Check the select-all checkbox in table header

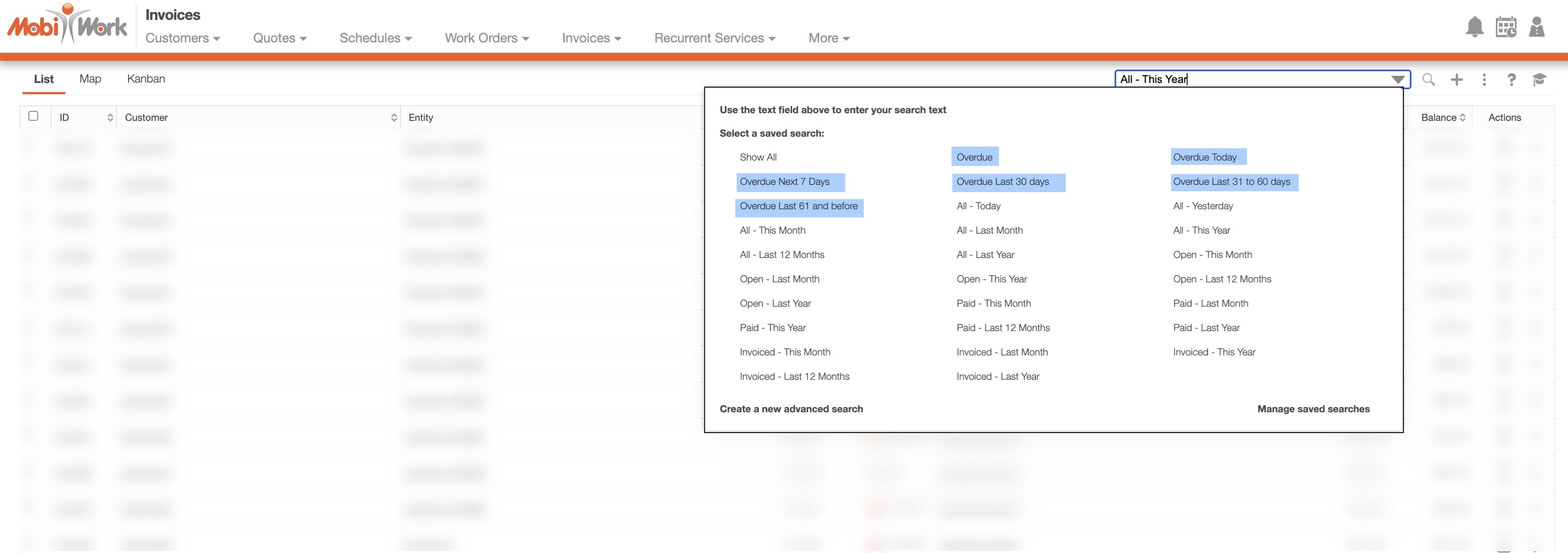33,116
